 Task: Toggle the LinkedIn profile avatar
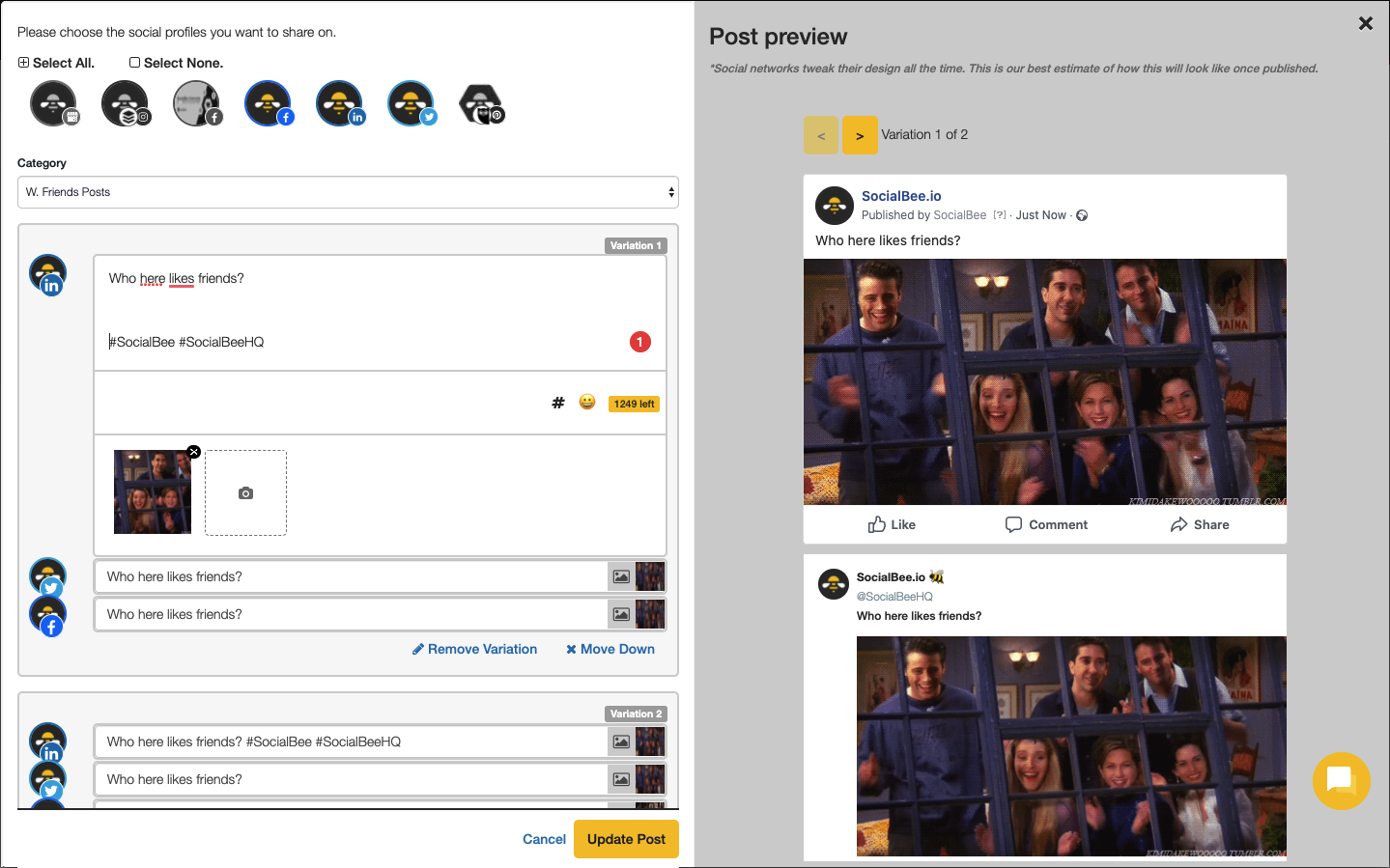click(339, 103)
